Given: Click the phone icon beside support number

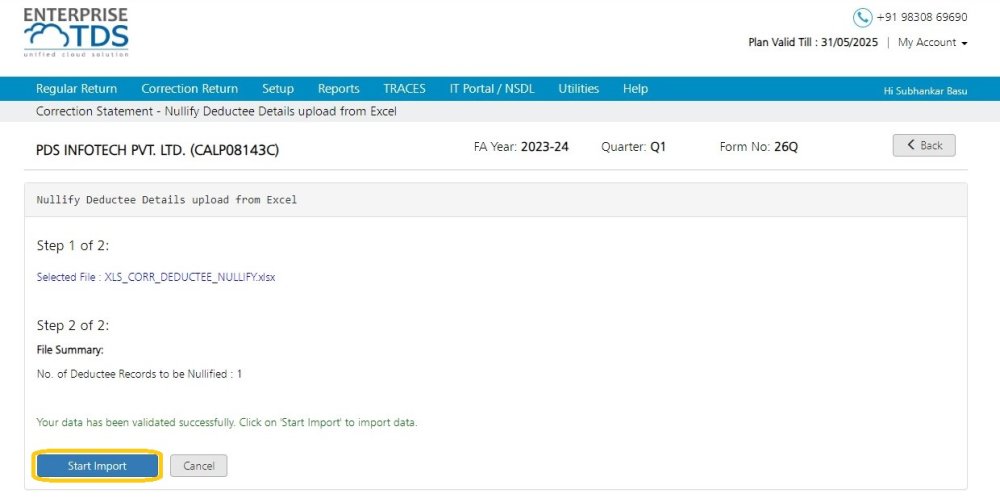Looking at the screenshot, I should tap(862, 17).
